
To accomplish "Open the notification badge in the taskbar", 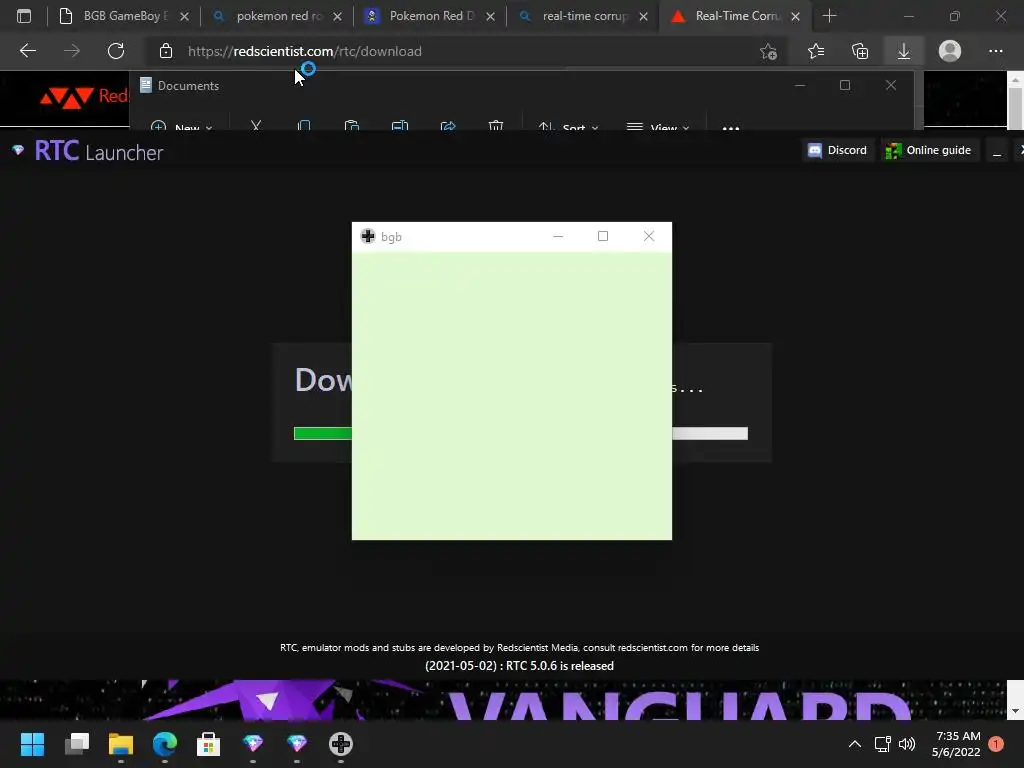I will coord(996,744).
